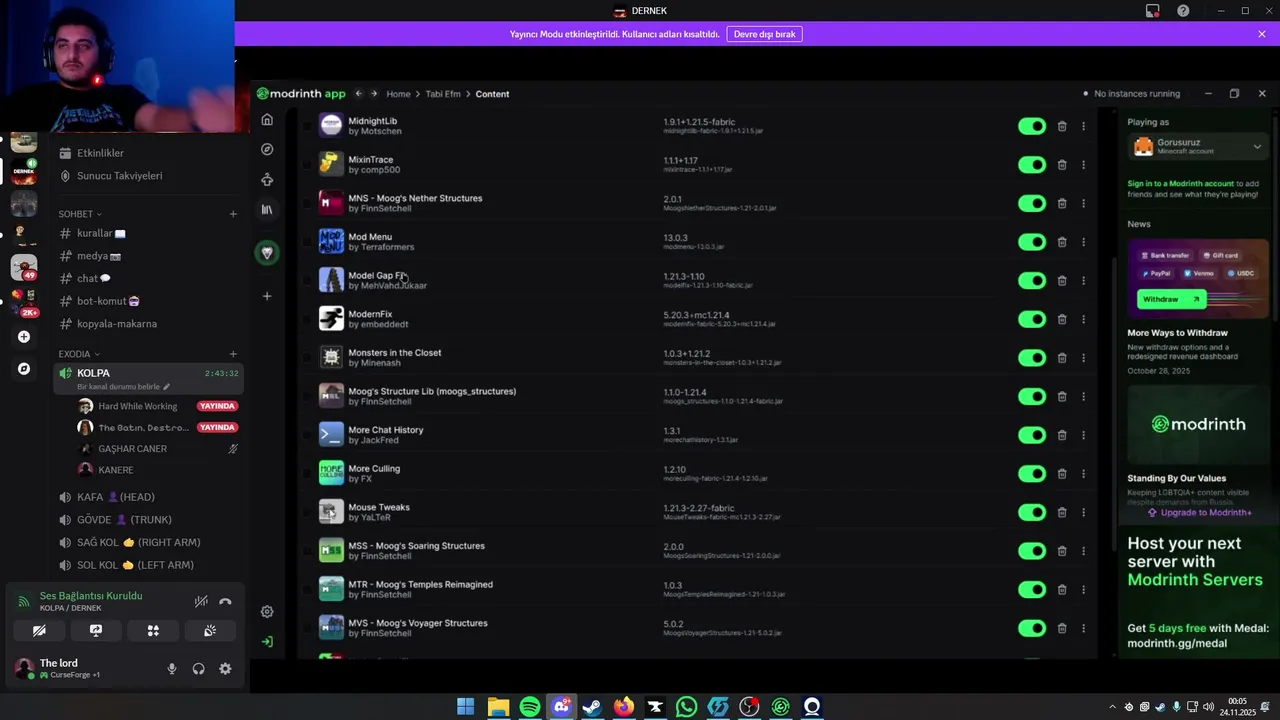Collapse the EXODIA channel category

tap(79, 354)
